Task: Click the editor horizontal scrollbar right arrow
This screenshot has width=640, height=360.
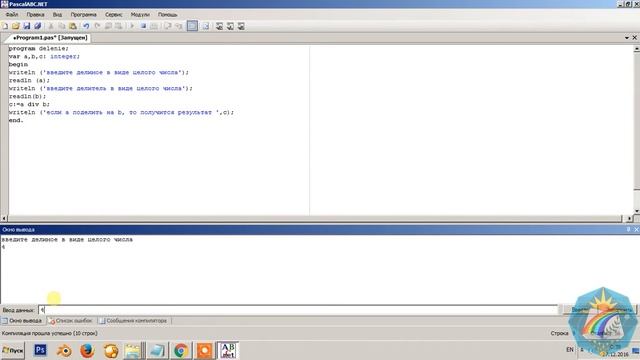Action: pos(629,219)
